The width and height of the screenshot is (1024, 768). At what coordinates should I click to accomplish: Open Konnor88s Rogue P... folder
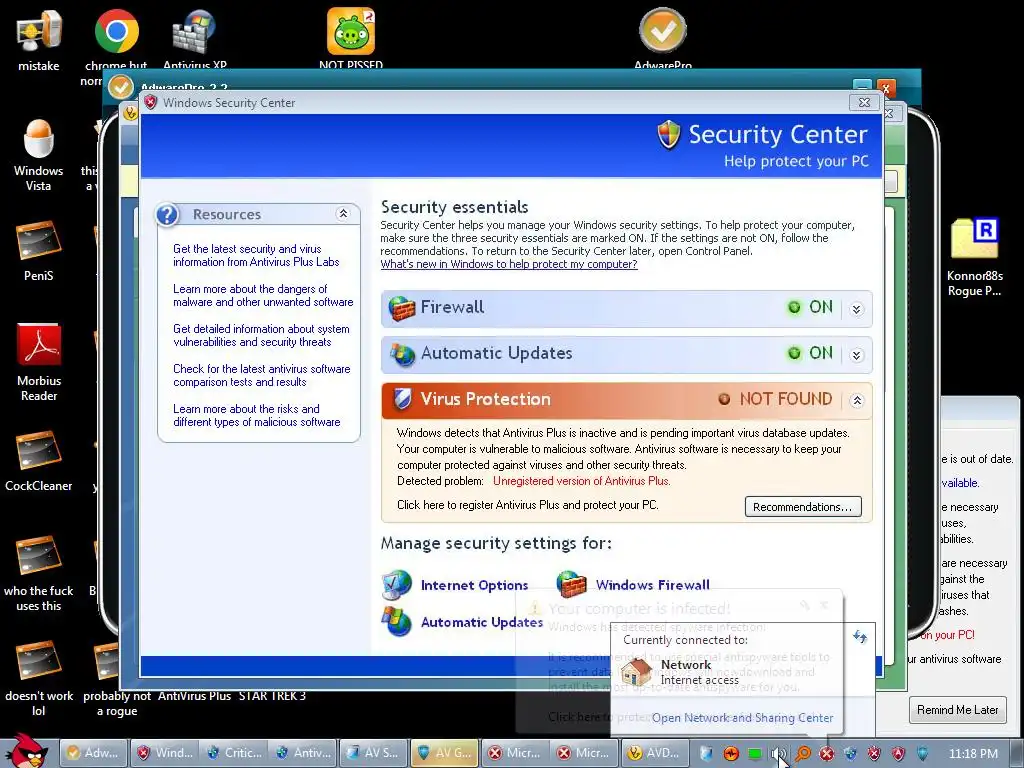[974, 257]
